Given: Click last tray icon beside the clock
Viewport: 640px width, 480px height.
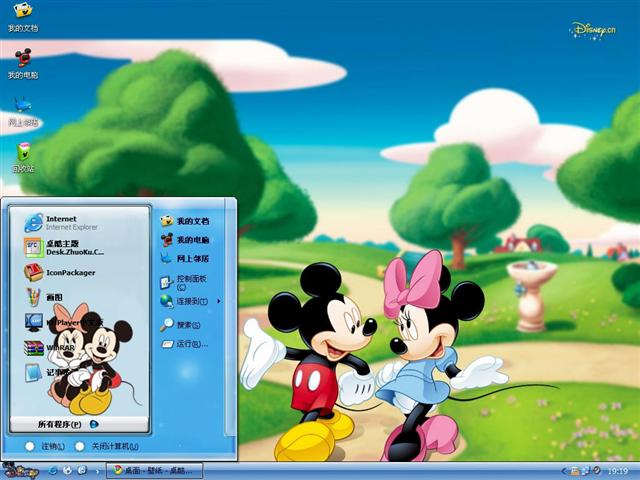Looking at the screenshot, I should click(x=597, y=471).
